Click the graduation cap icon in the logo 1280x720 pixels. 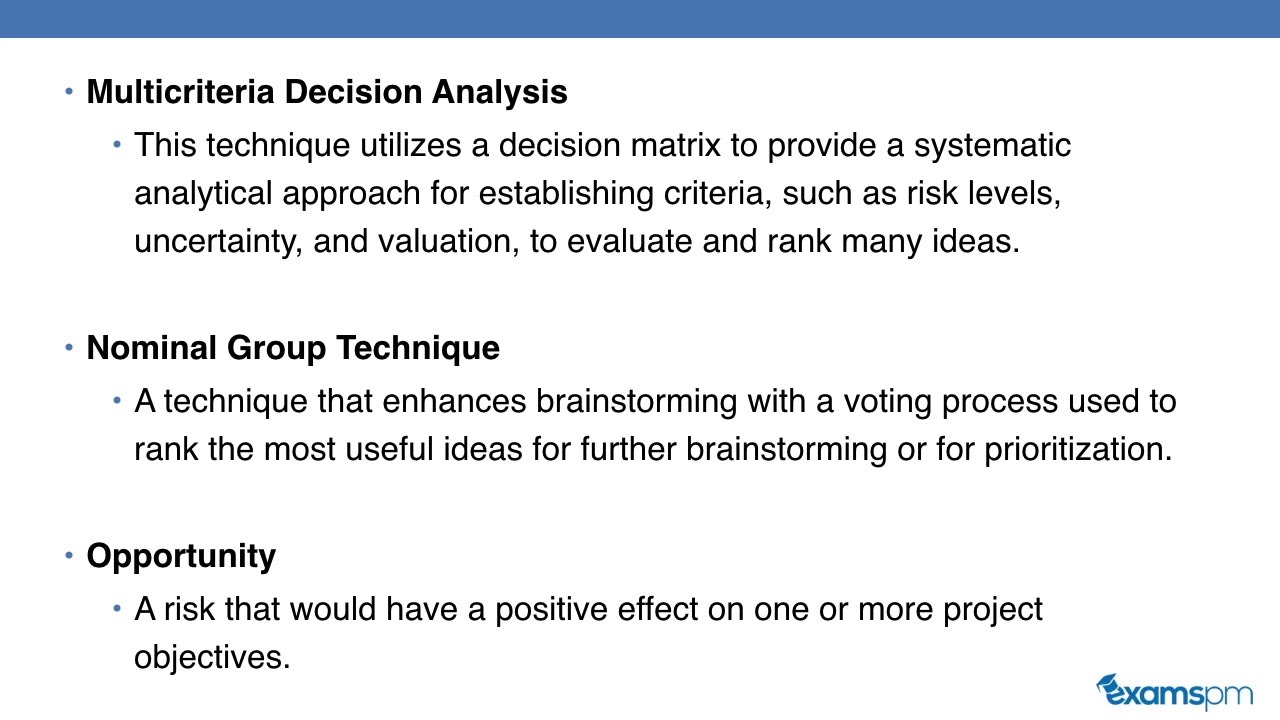[1108, 682]
